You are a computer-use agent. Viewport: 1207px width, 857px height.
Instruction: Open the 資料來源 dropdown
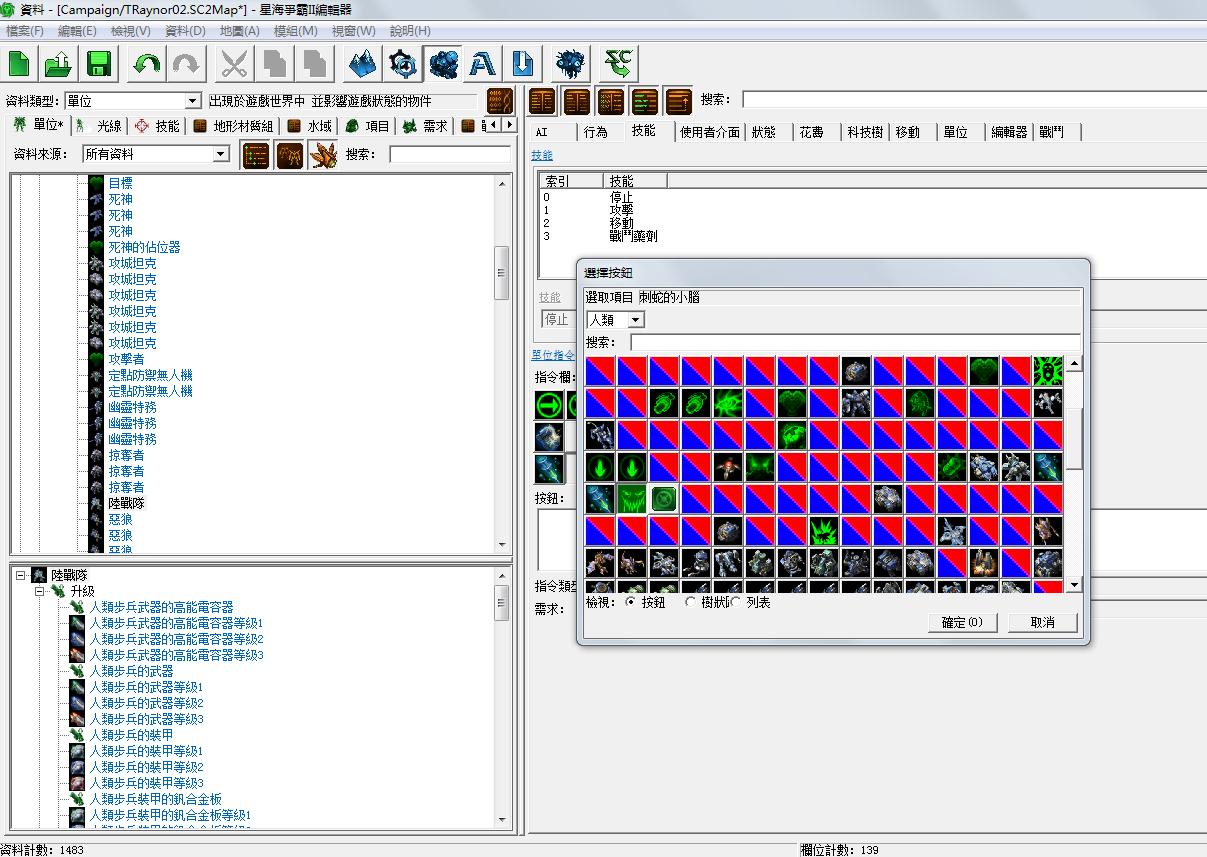(x=156, y=154)
